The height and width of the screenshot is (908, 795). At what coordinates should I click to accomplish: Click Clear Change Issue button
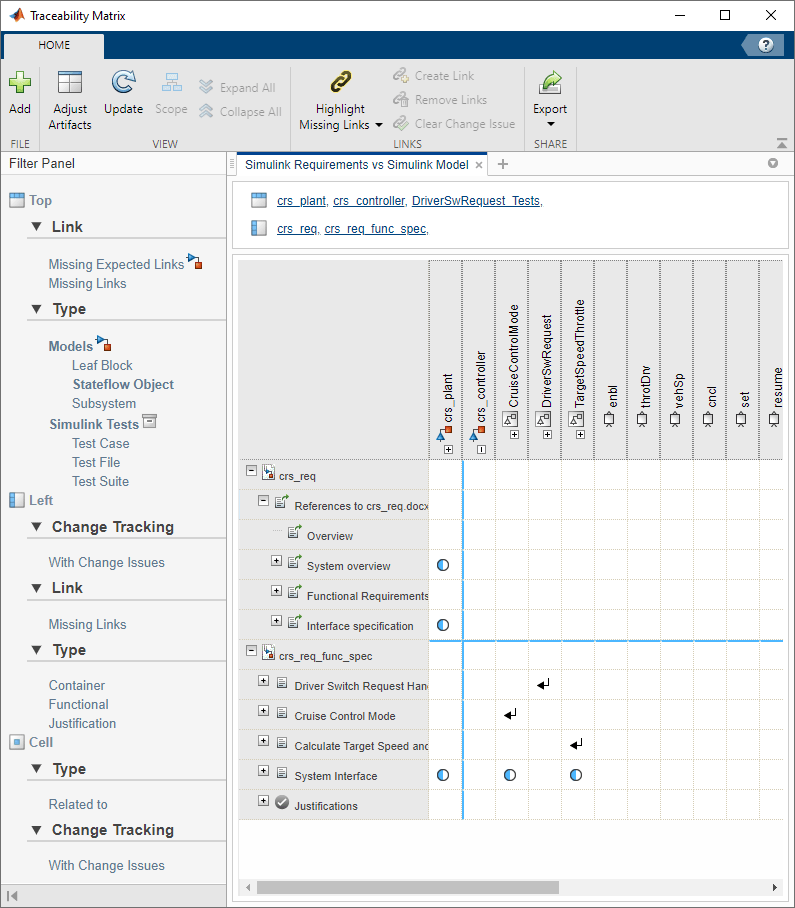click(x=454, y=123)
